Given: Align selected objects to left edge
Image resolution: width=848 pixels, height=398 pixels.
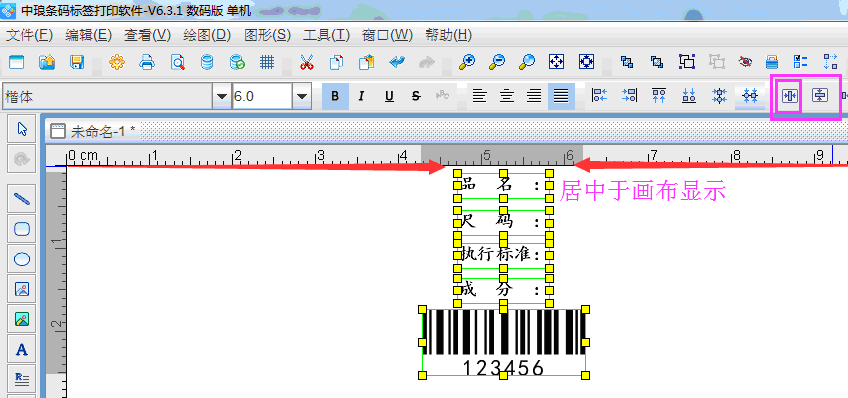Looking at the screenshot, I should [600, 96].
